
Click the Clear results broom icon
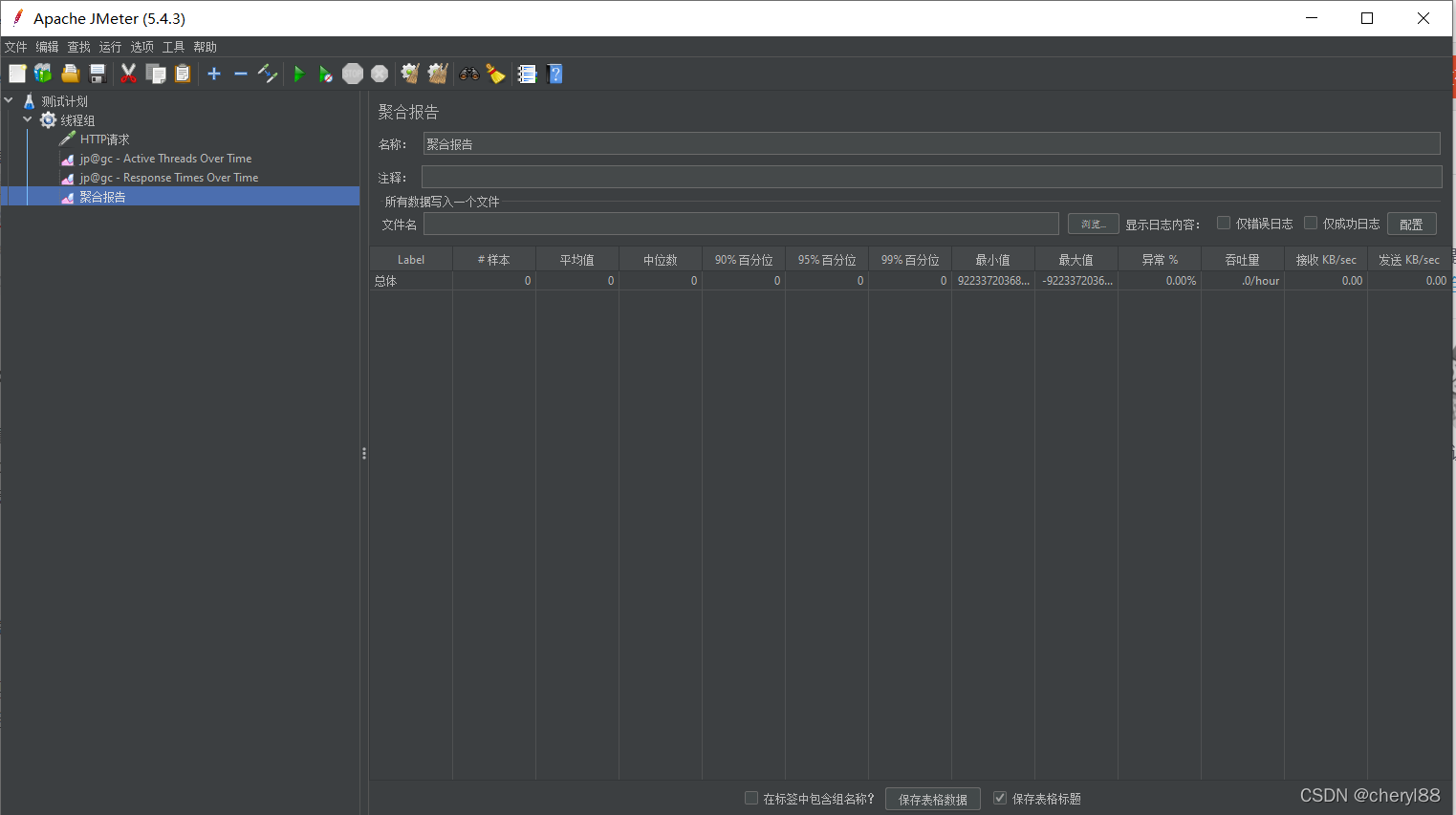[410, 74]
